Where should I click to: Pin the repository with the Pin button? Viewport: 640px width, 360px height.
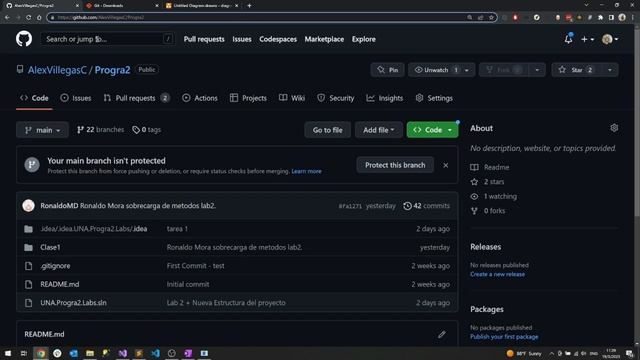click(387, 70)
